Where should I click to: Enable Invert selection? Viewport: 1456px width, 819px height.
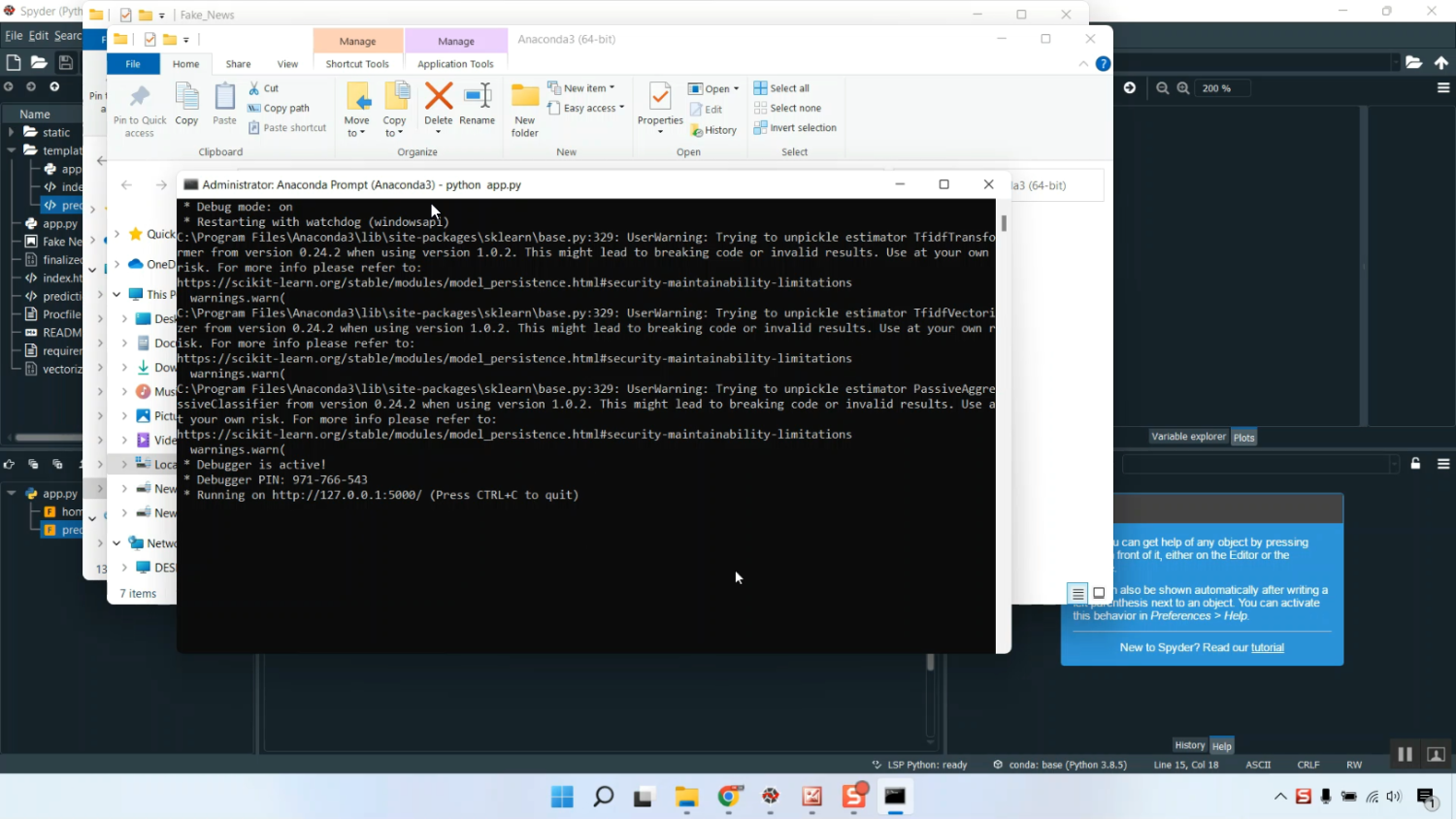794,127
